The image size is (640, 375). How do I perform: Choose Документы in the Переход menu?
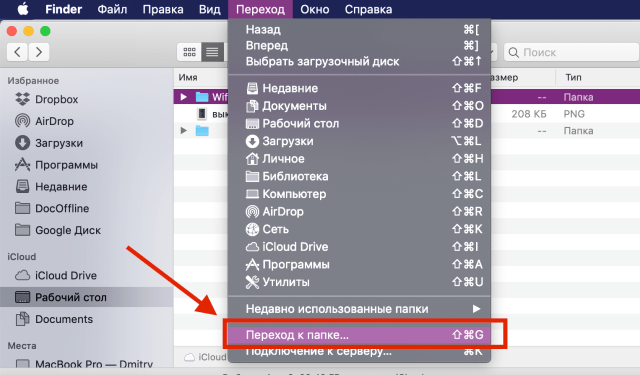[x=359, y=106]
